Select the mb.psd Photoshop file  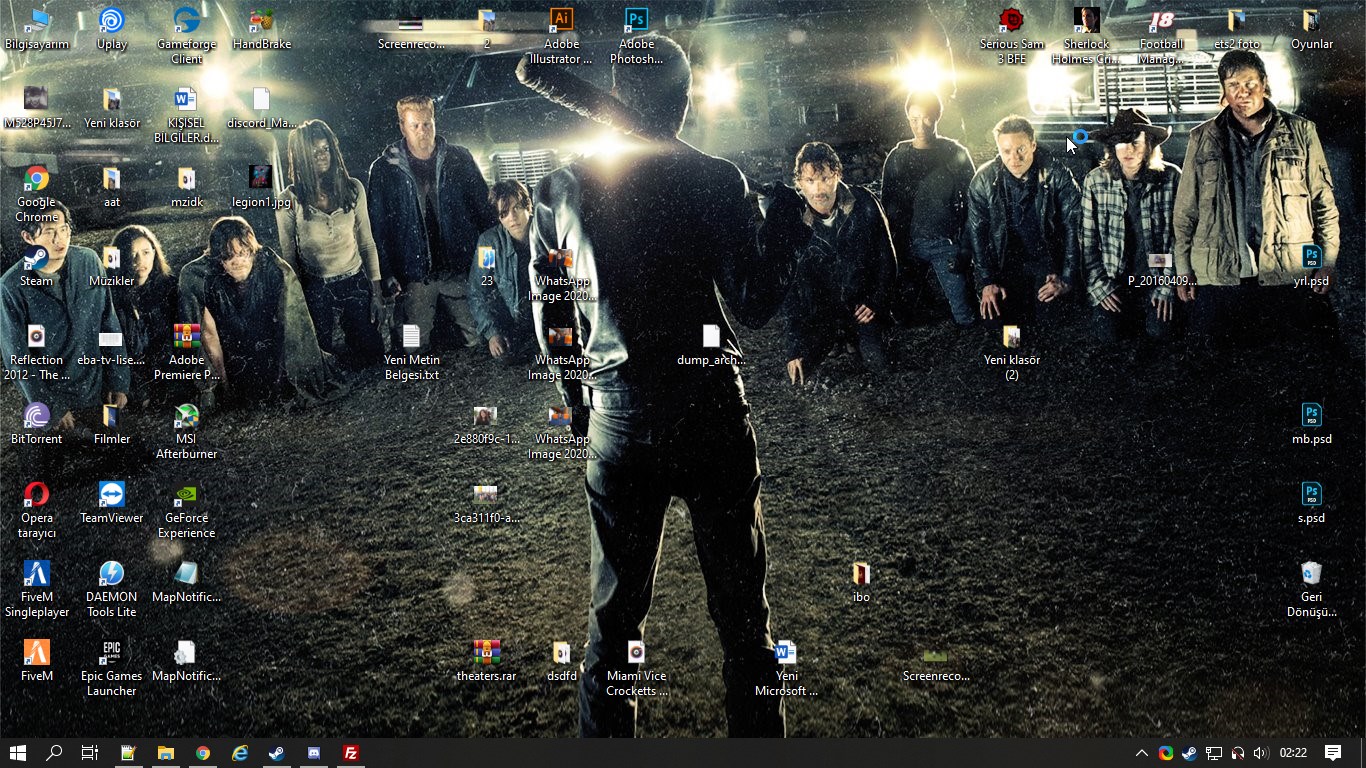click(x=1311, y=424)
